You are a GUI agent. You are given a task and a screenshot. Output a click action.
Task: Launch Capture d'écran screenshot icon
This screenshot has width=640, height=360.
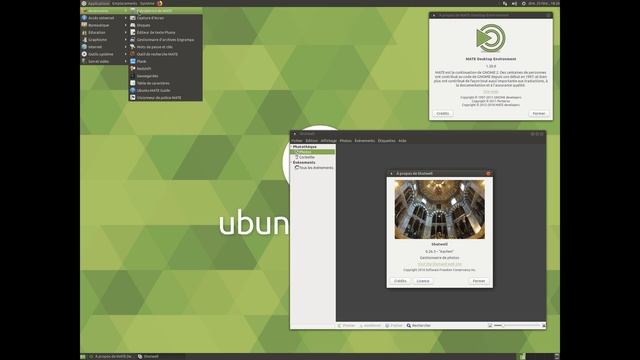(x=133, y=18)
